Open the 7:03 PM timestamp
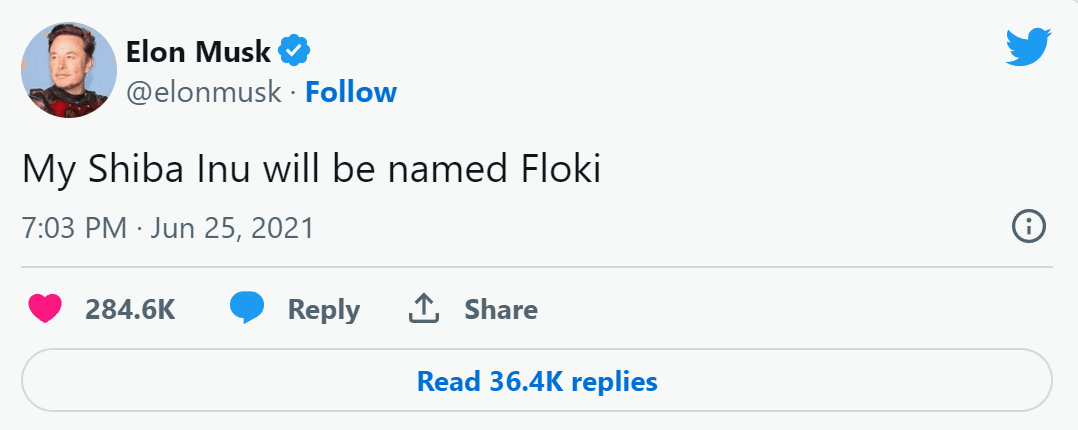This screenshot has width=1078, height=430. tap(75, 228)
